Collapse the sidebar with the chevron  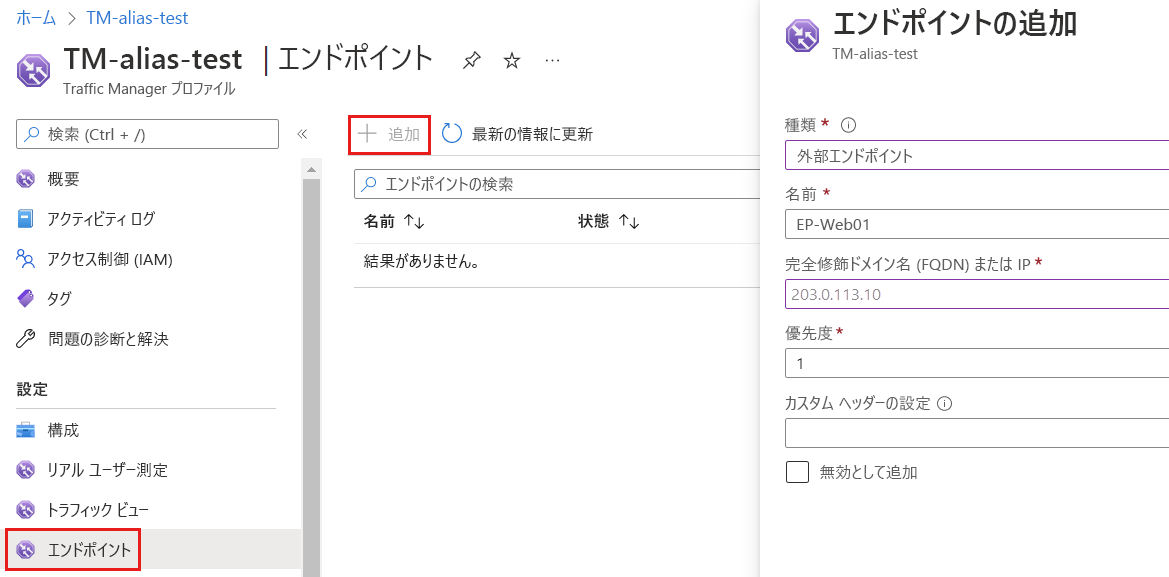pyautogui.click(x=303, y=132)
